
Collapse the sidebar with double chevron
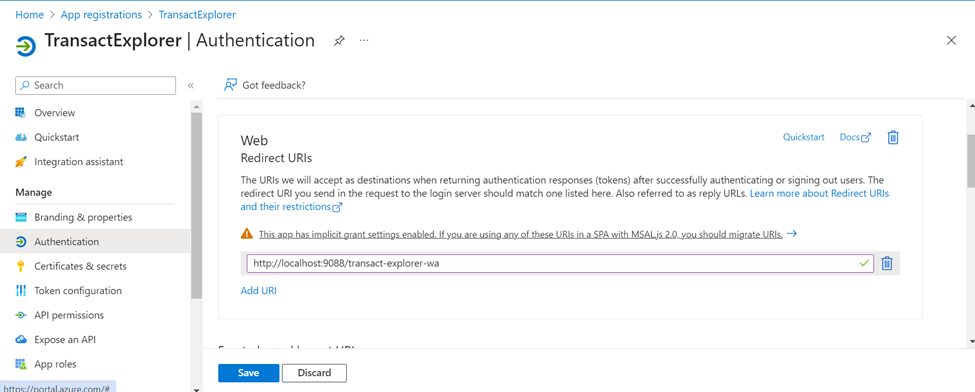pos(191,85)
